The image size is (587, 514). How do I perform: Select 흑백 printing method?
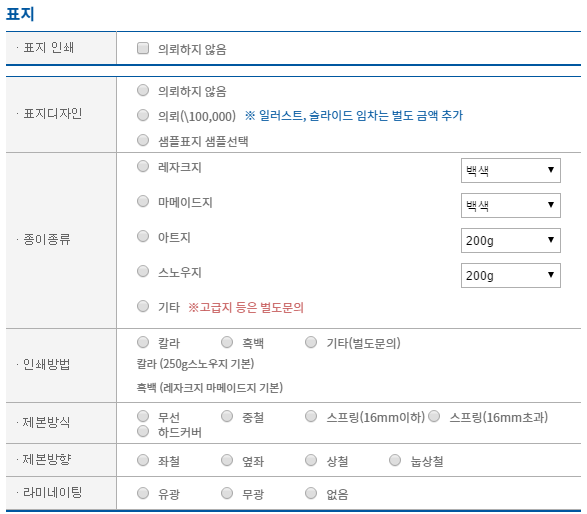click(227, 342)
